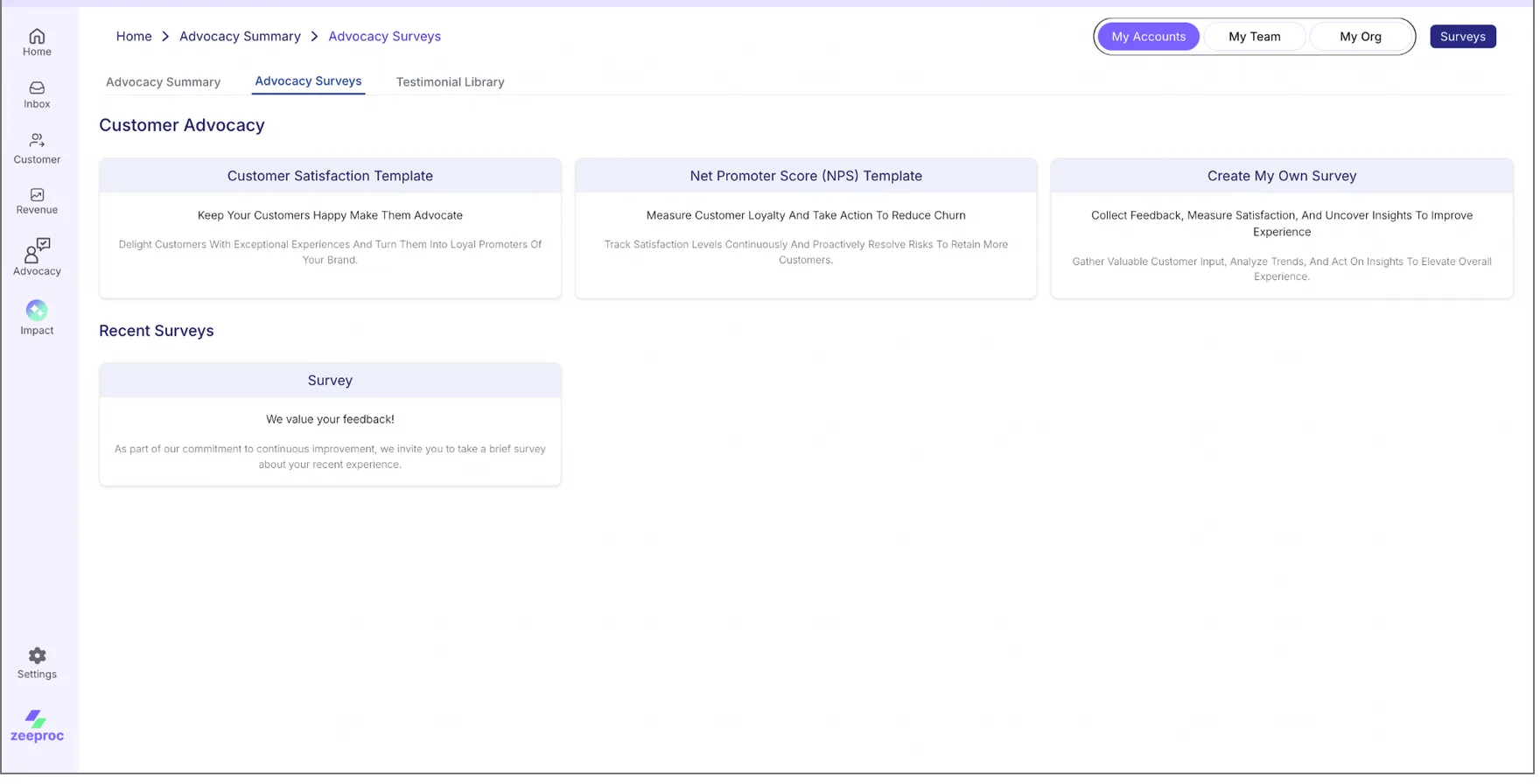The height and width of the screenshot is (784, 1540).
Task: Go to Home in the breadcrumb
Action: (x=134, y=36)
